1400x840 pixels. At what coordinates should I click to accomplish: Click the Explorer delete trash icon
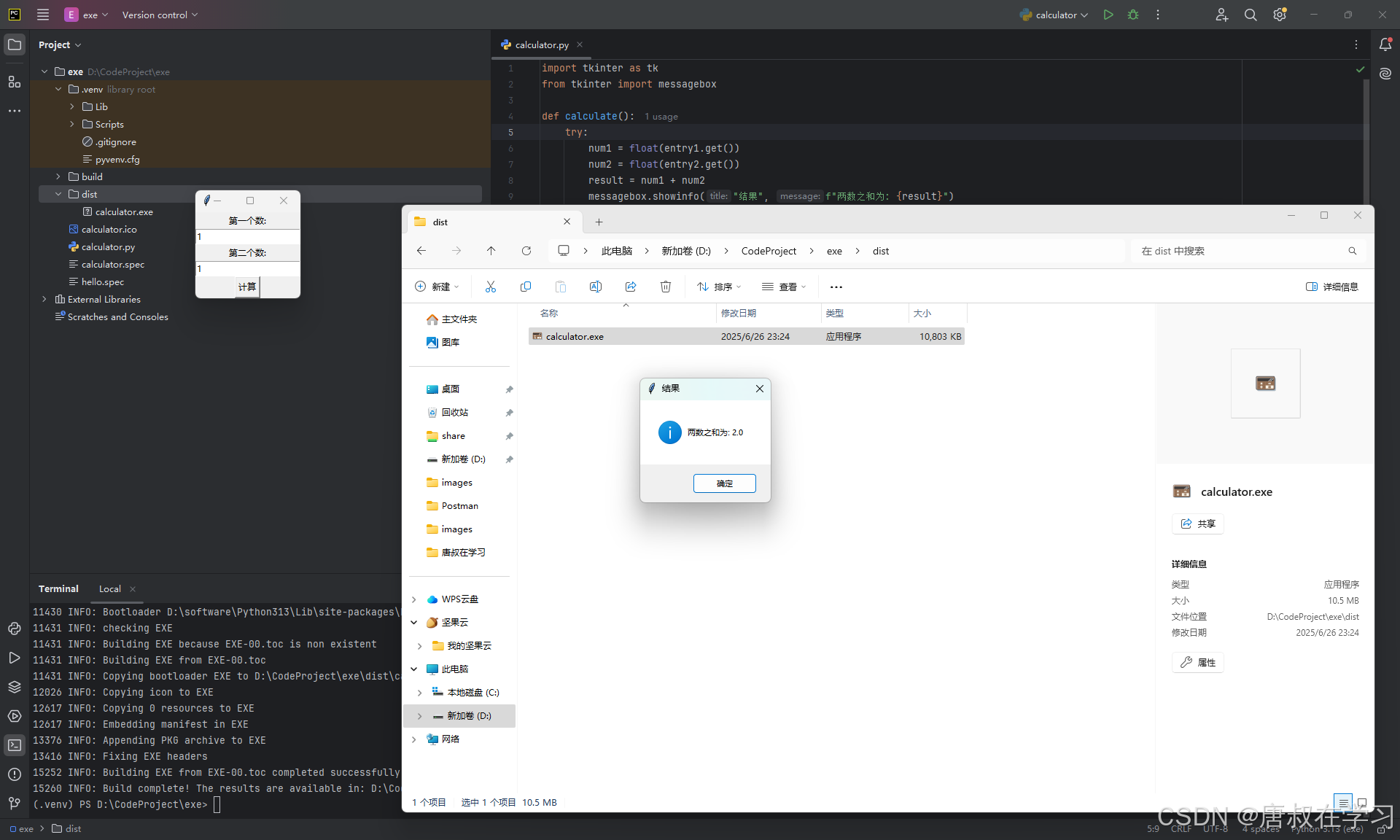[665, 287]
